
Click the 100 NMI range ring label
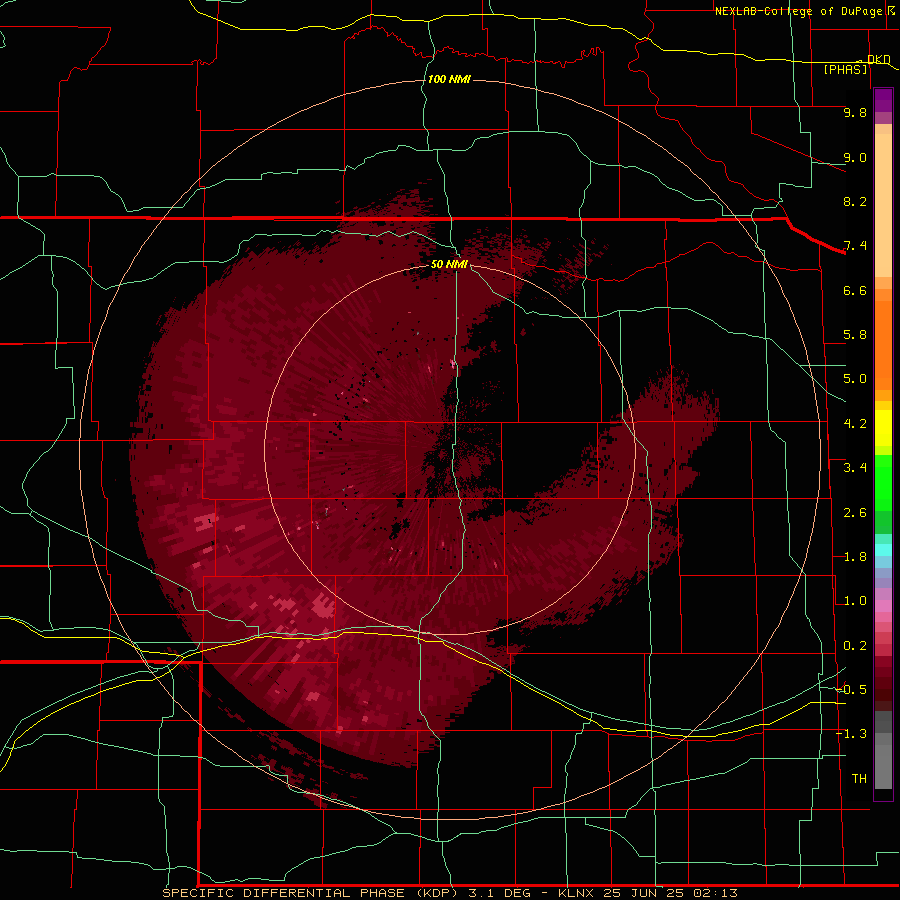449,79
